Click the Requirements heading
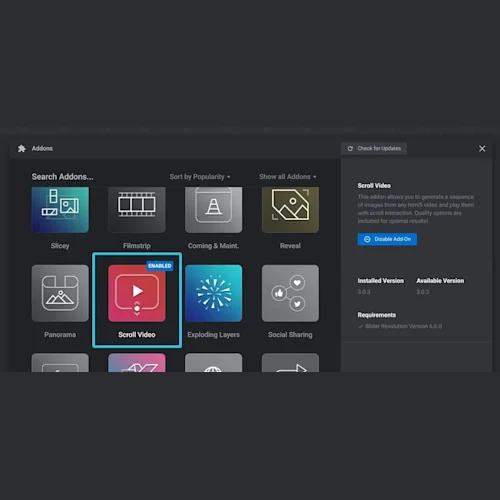Screen dimensions: 500x500 coord(377,315)
